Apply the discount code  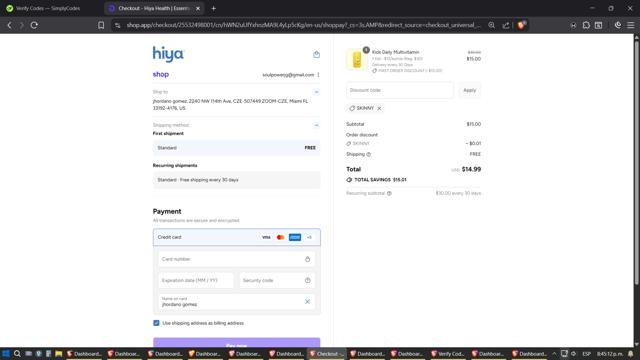(x=469, y=90)
